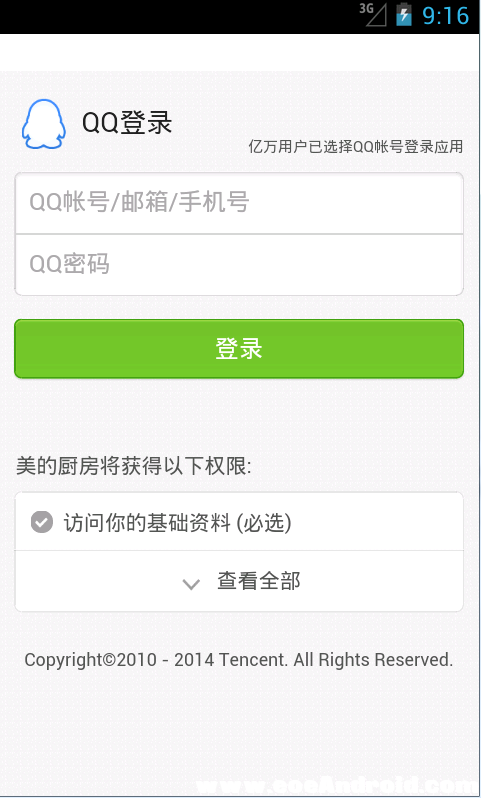Tap the 美的厨房将获得以下权限 label
The height and width of the screenshot is (798, 481).
(133, 466)
